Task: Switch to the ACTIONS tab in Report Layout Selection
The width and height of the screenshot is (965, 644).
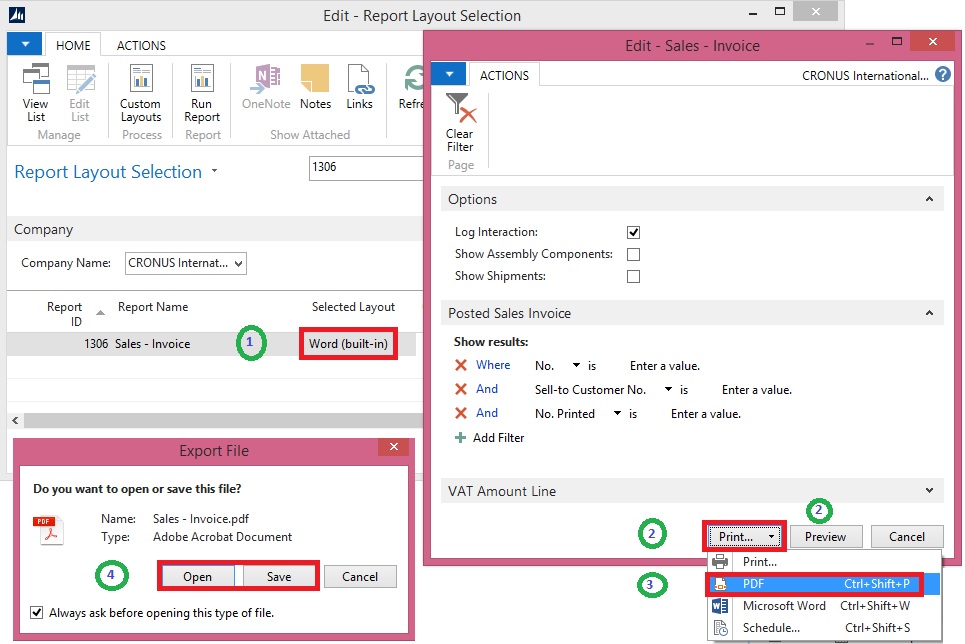Action: coord(141,45)
